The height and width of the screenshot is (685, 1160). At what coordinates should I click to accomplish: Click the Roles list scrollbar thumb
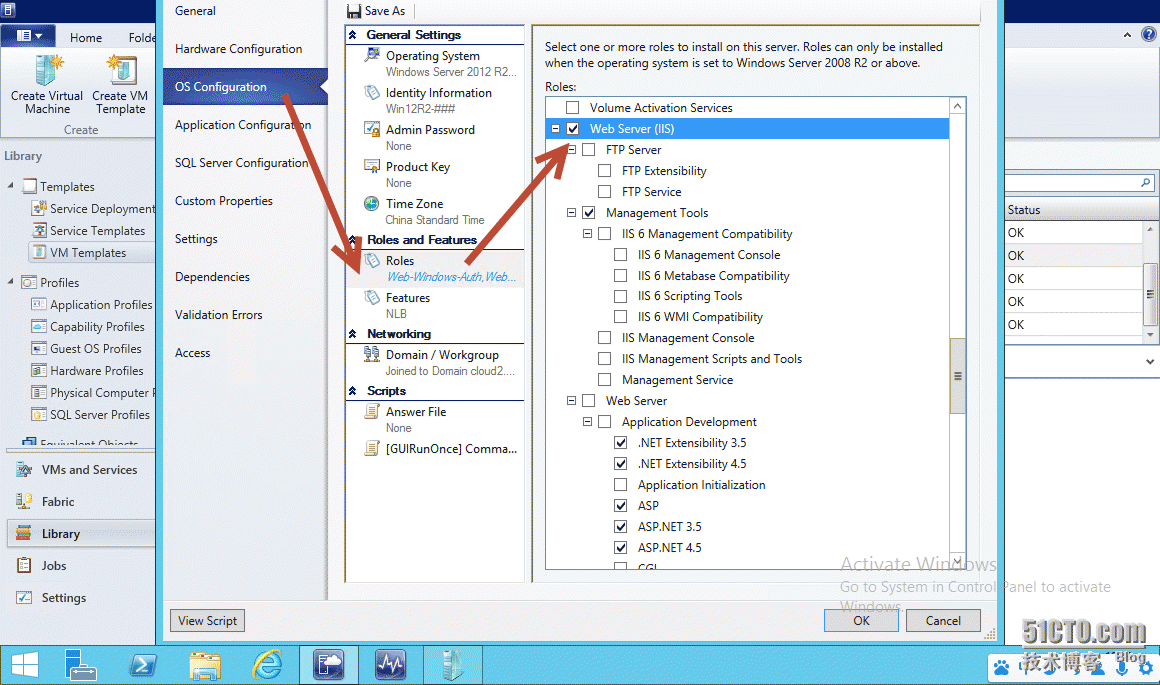pyautogui.click(x=957, y=376)
